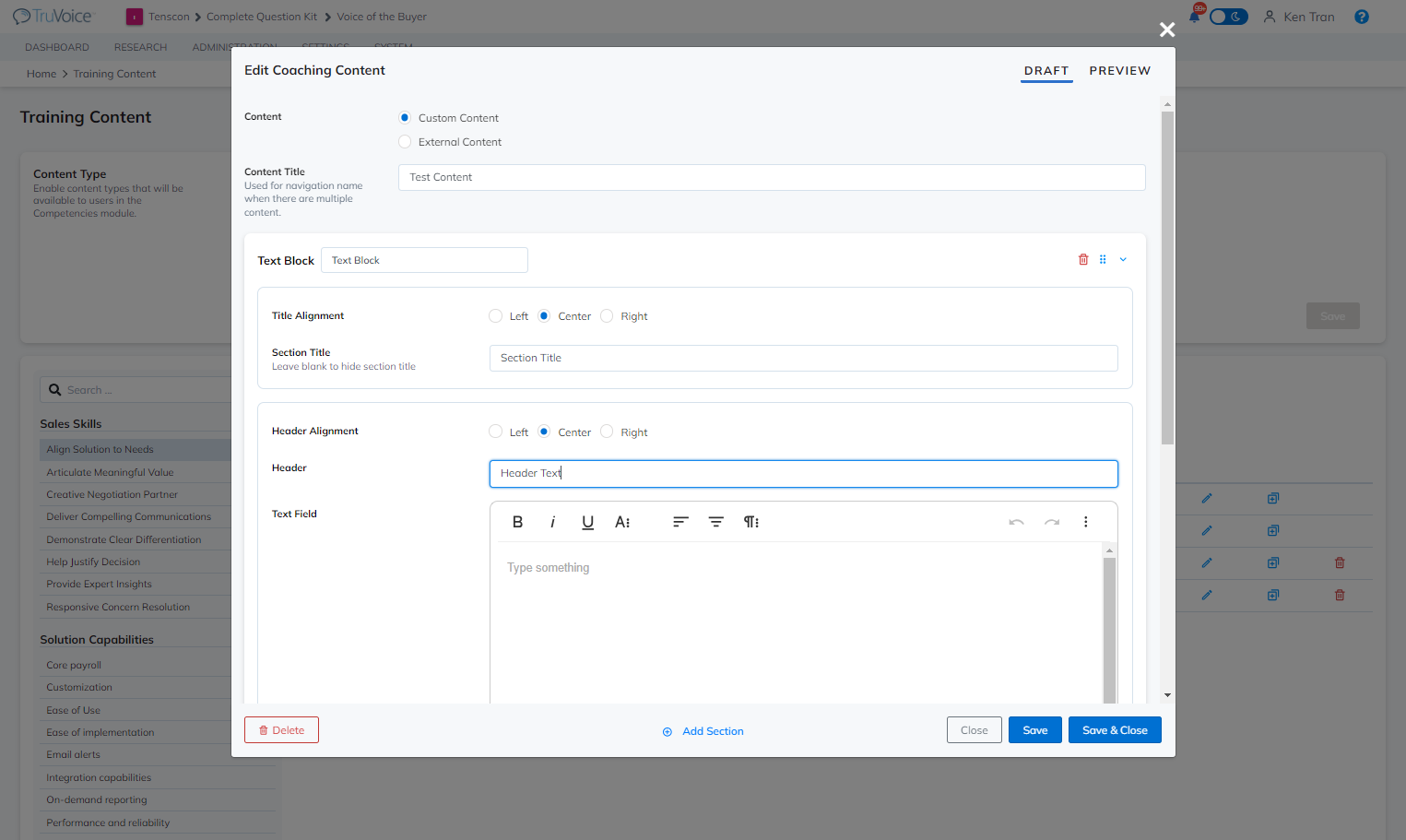This screenshot has height=840, width=1406.
Task: Click the drag handle grid icon
Action: 1103,260
